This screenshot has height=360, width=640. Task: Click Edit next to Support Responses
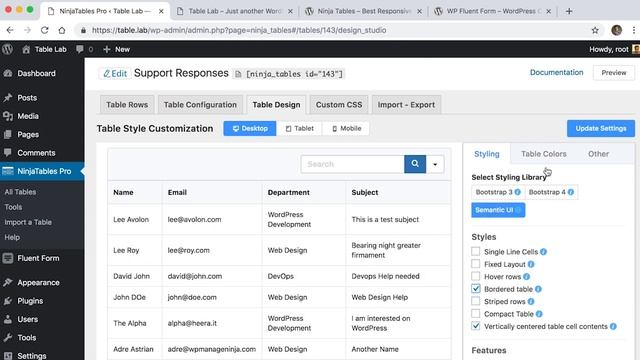(x=115, y=73)
